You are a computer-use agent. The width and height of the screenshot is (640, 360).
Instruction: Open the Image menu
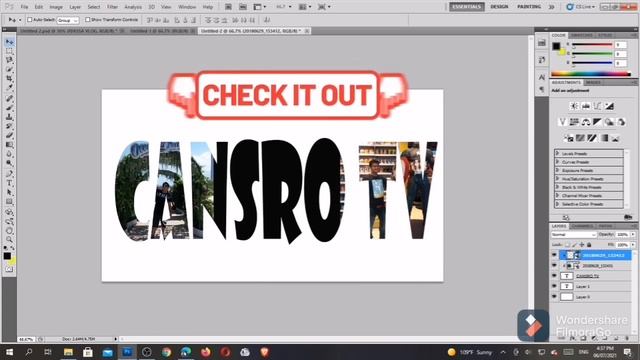point(56,7)
